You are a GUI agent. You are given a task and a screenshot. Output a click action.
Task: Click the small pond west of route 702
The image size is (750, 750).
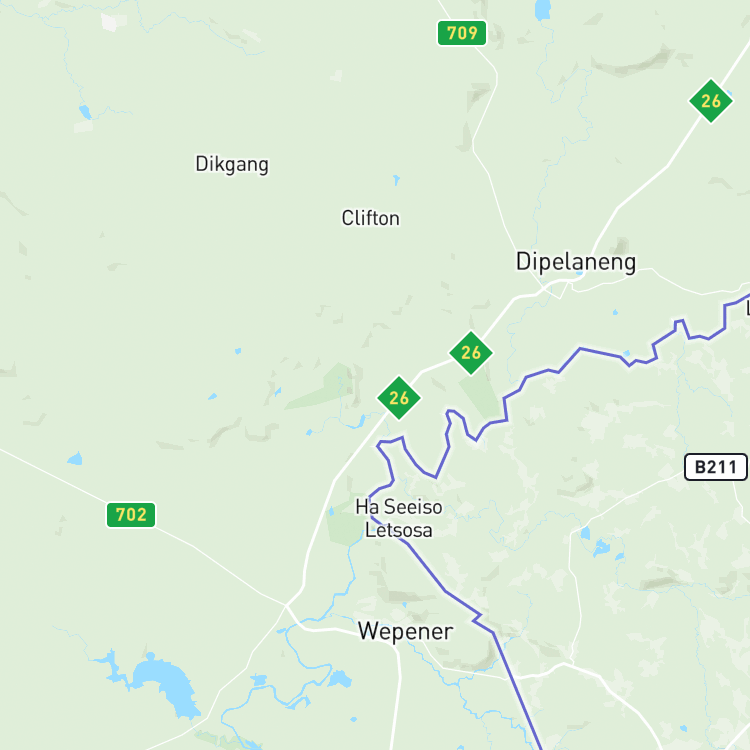(75, 459)
